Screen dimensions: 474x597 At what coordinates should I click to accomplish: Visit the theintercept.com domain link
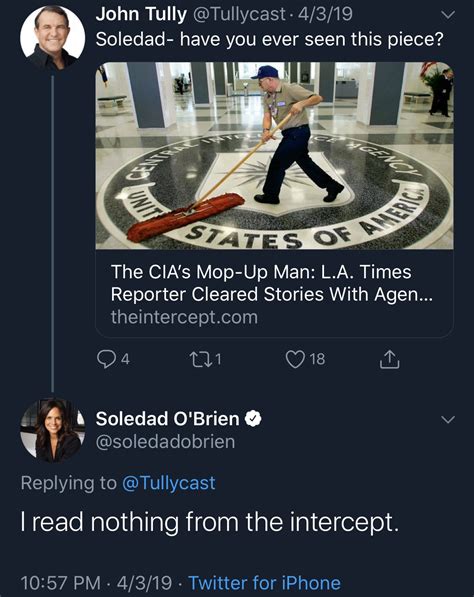184,317
